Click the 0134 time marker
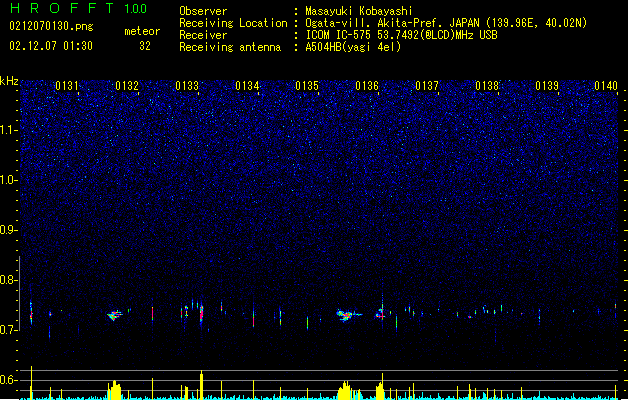The image size is (629, 400). pyautogui.click(x=247, y=85)
